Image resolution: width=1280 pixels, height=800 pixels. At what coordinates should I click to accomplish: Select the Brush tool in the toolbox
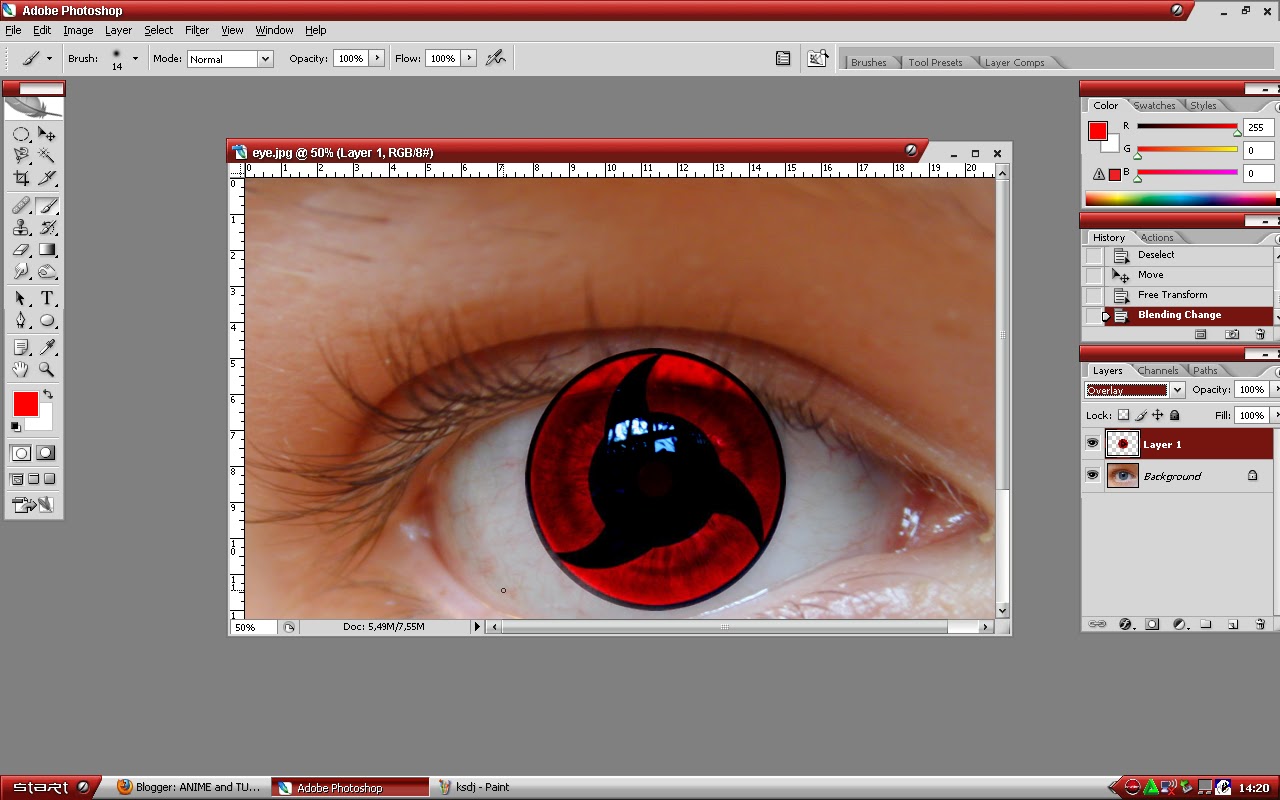(x=47, y=206)
